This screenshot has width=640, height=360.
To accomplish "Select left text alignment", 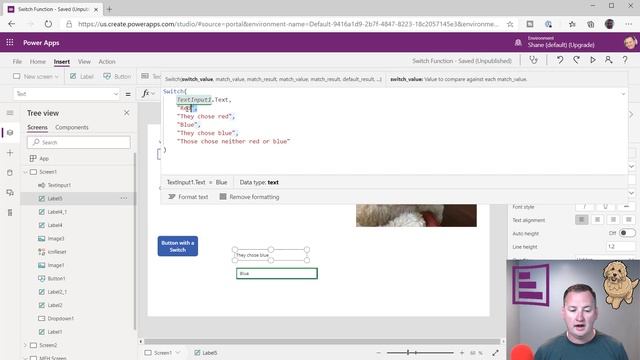I will [x=582, y=220].
